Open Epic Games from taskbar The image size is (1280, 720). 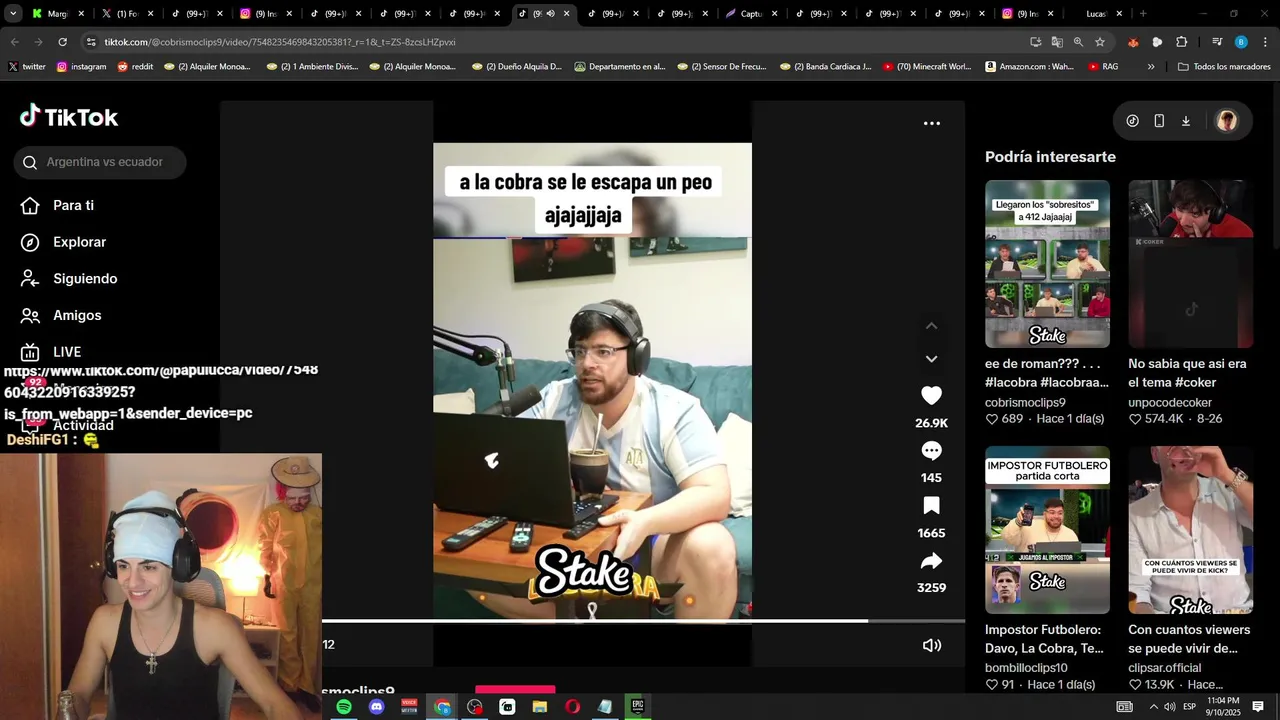[637, 706]
